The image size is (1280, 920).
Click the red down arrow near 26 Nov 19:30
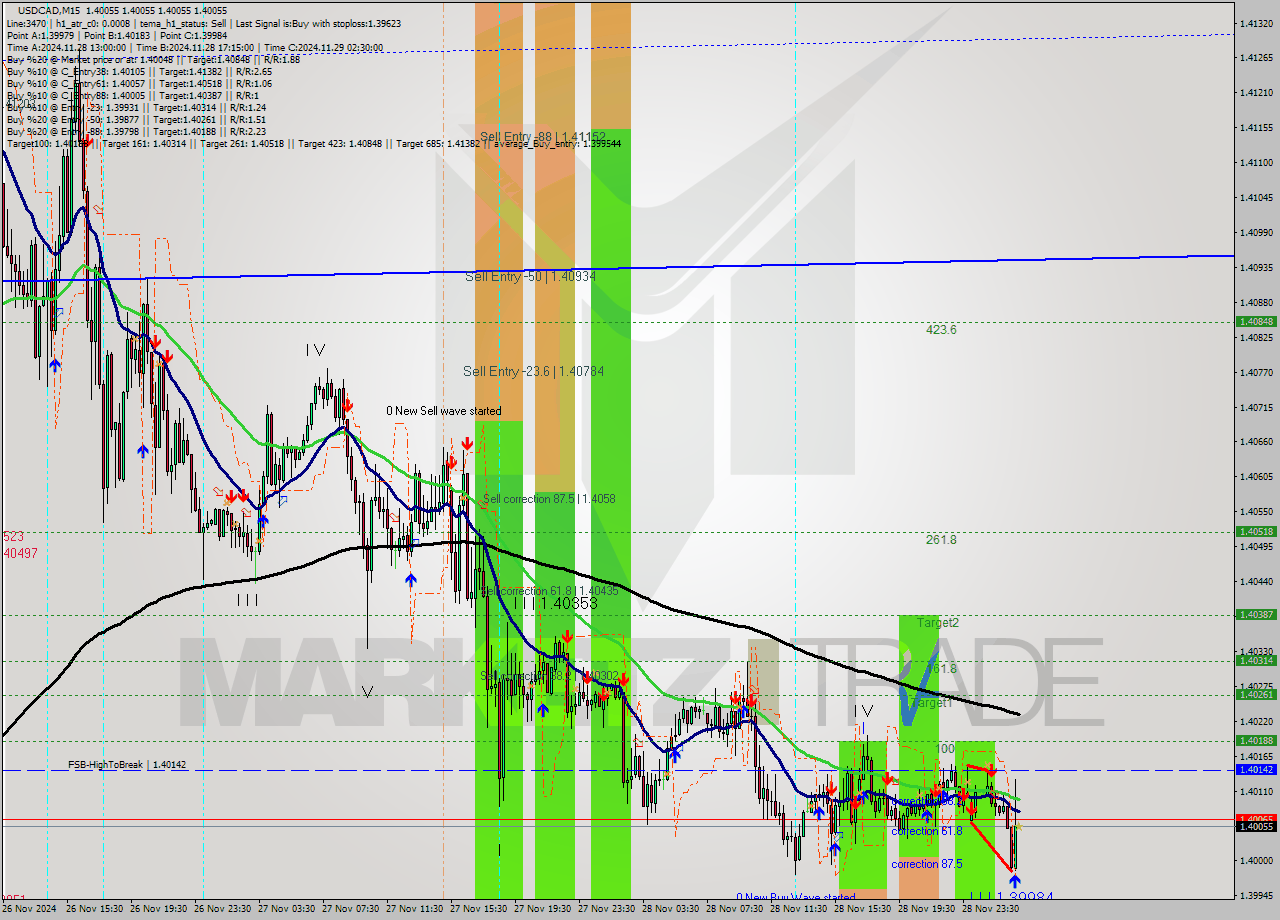156,342
